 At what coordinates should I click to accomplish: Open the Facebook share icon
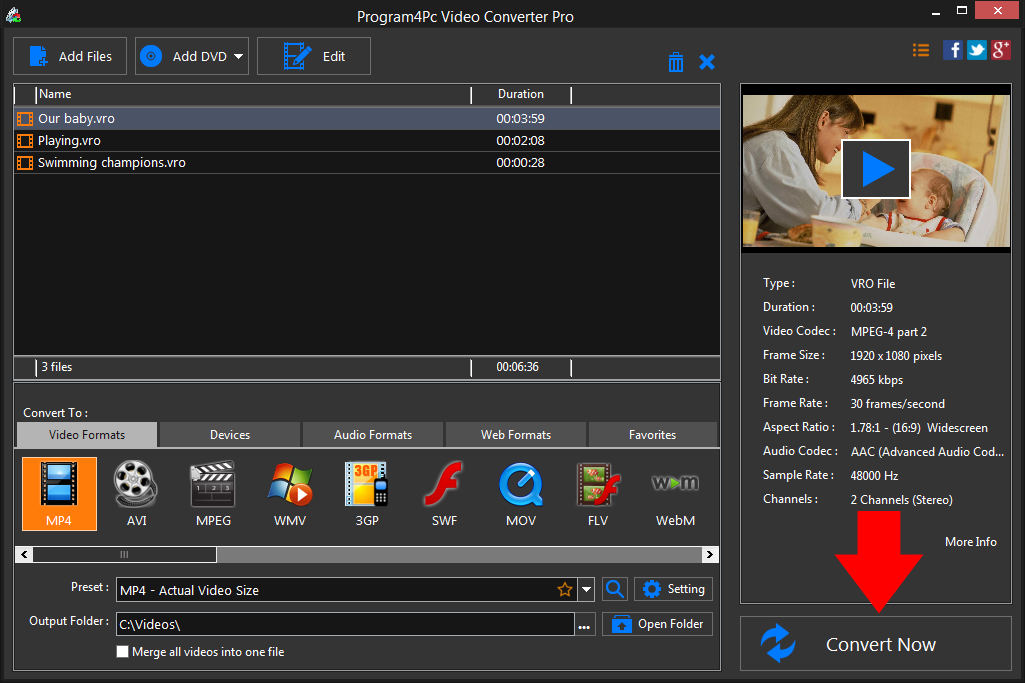952,50
